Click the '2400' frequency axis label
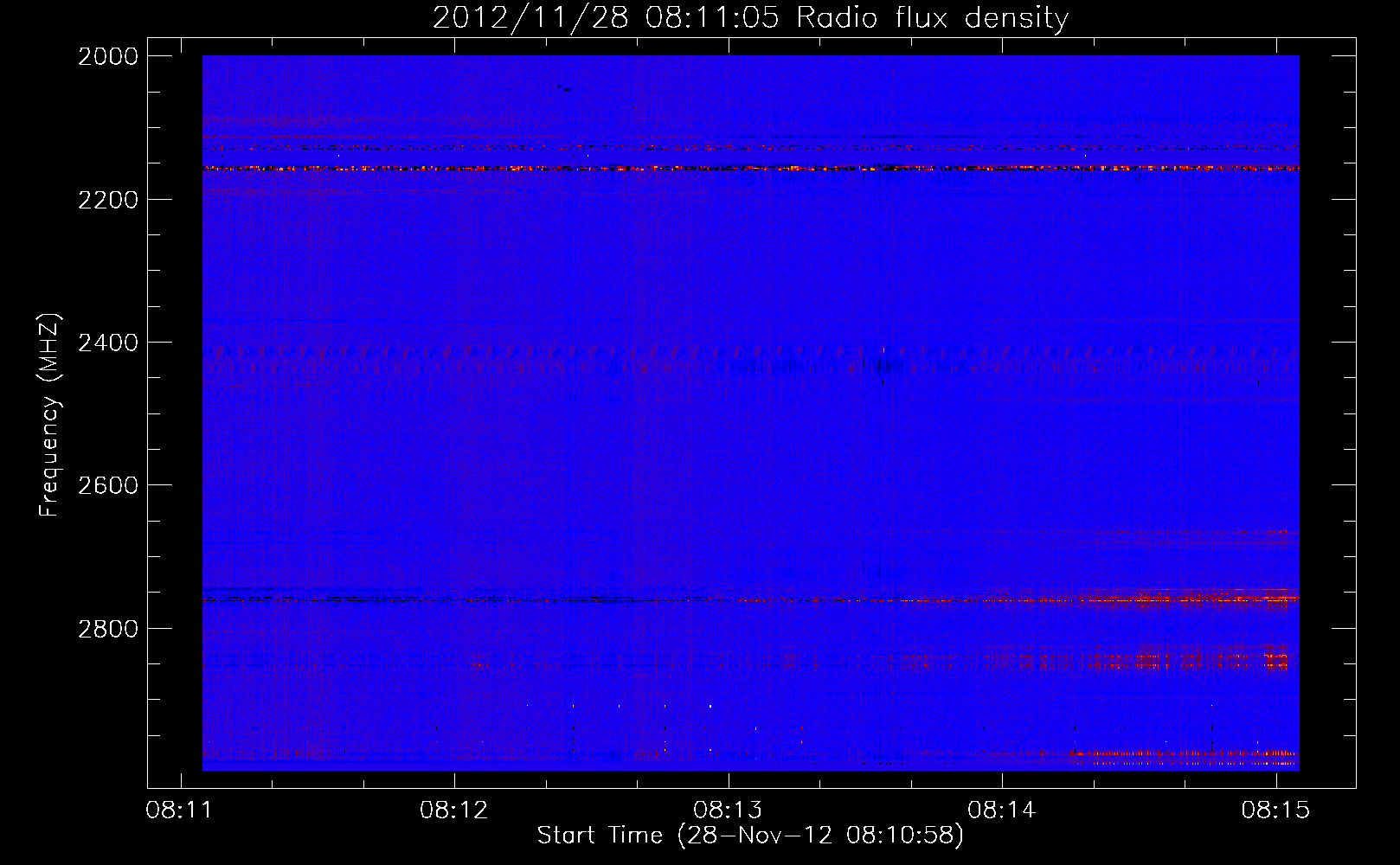The width and height of the screenshot is (1400, 865). coord(108,343)
